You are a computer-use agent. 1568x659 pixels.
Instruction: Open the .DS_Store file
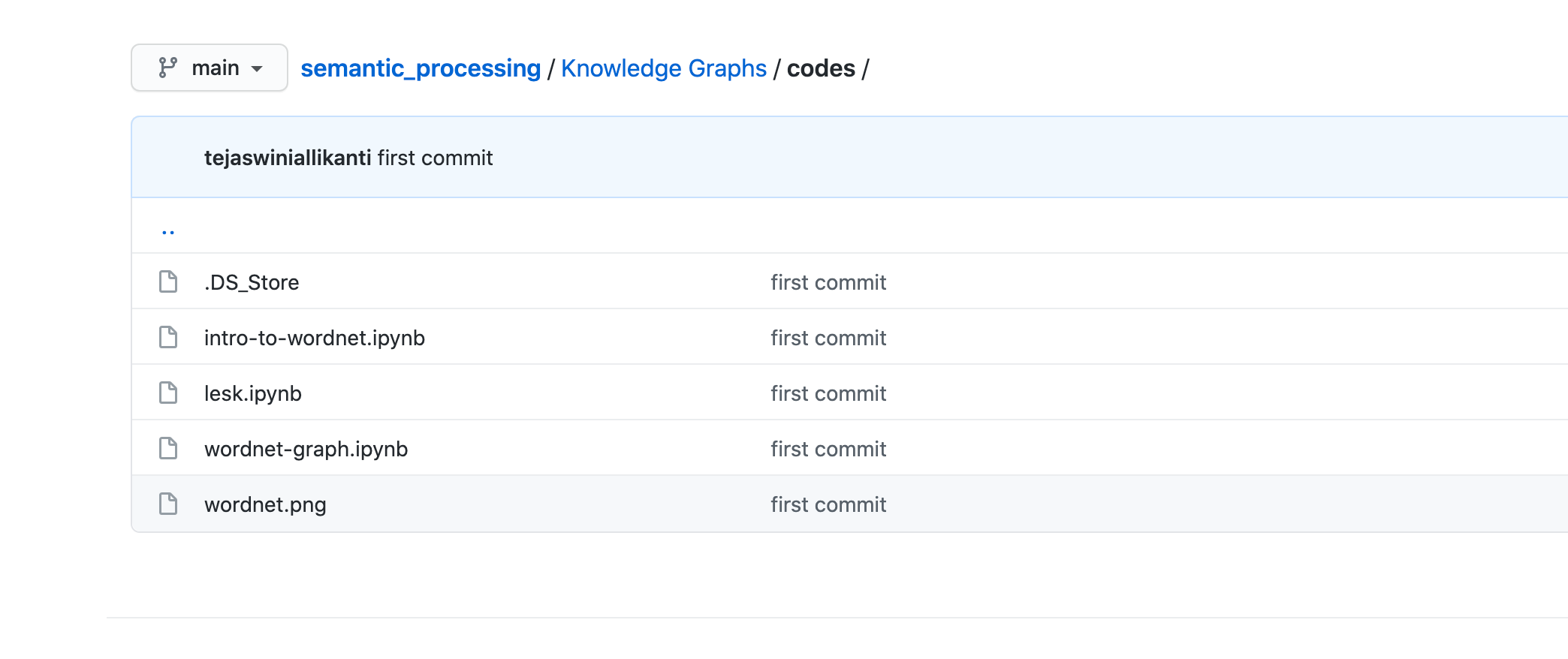tap(252, 282)
